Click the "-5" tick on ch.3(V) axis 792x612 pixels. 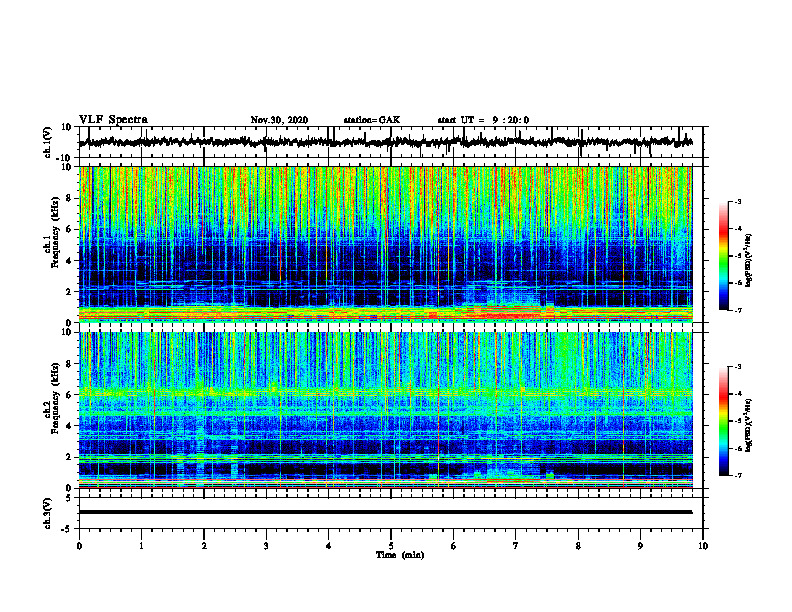(x=67, y=529)
